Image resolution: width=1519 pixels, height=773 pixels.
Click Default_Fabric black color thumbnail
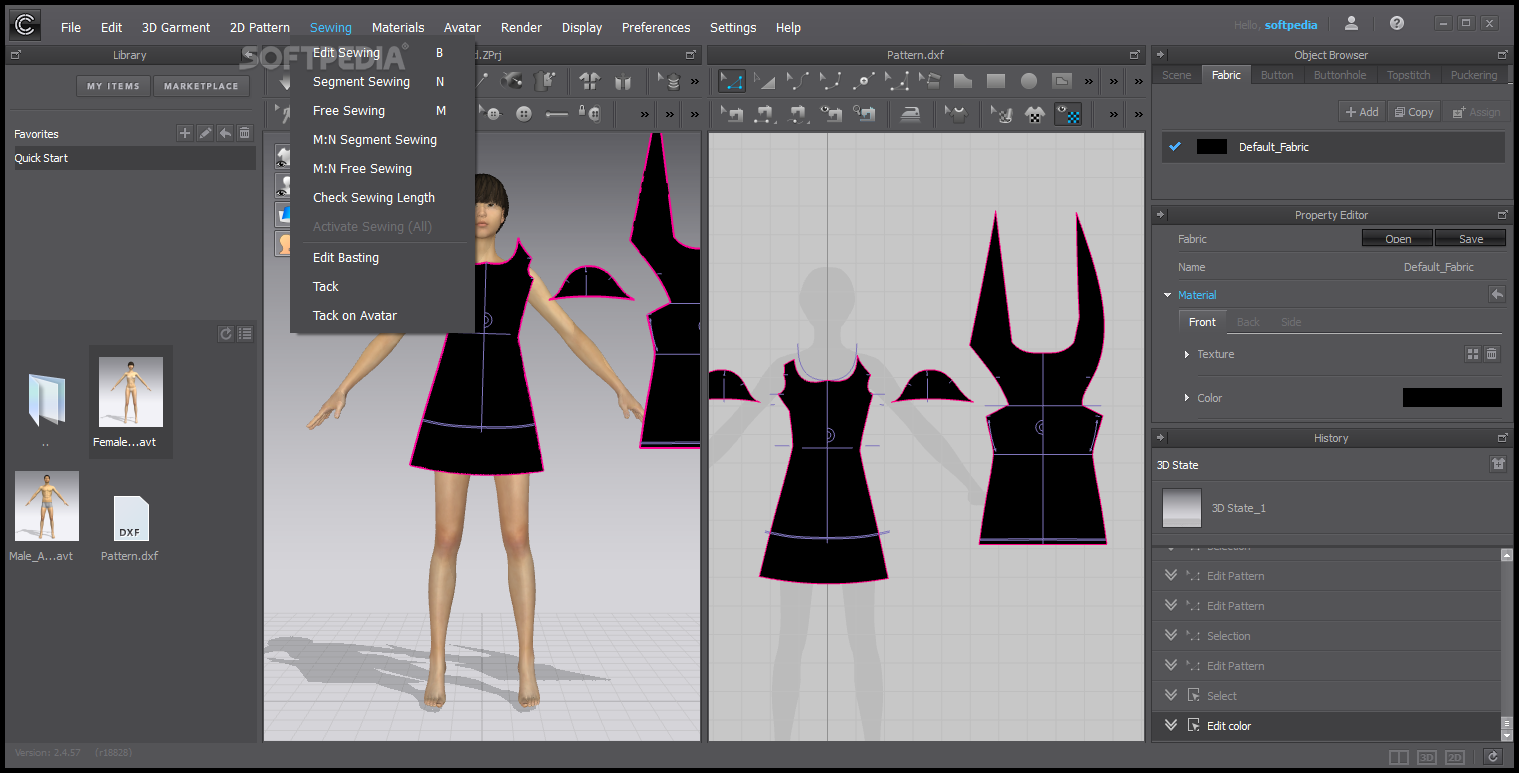click(x=1212, y=146)
